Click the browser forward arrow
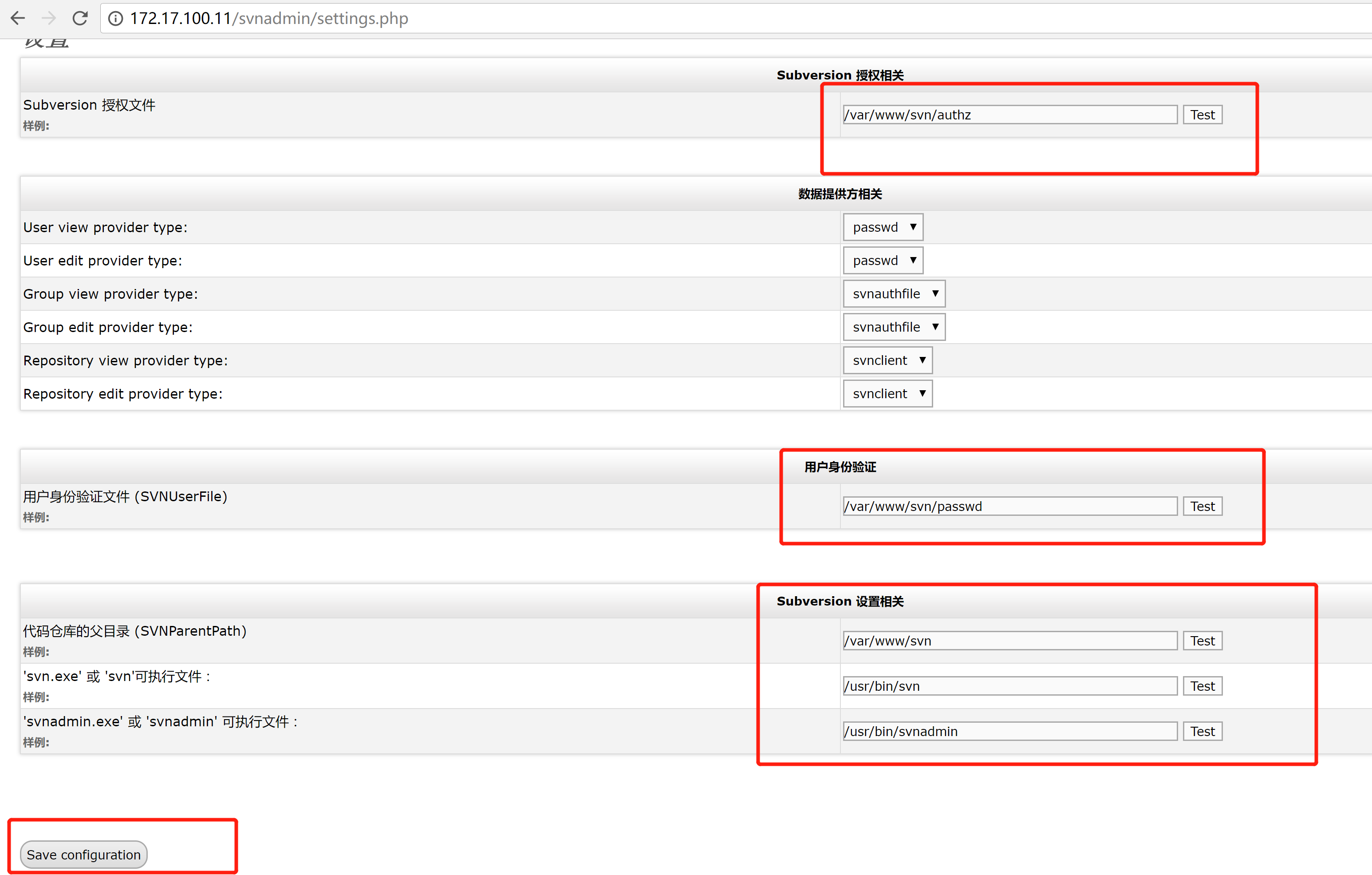Viewport: 1372px width, 875px height. pyautogui.click(x=49, y=18)
